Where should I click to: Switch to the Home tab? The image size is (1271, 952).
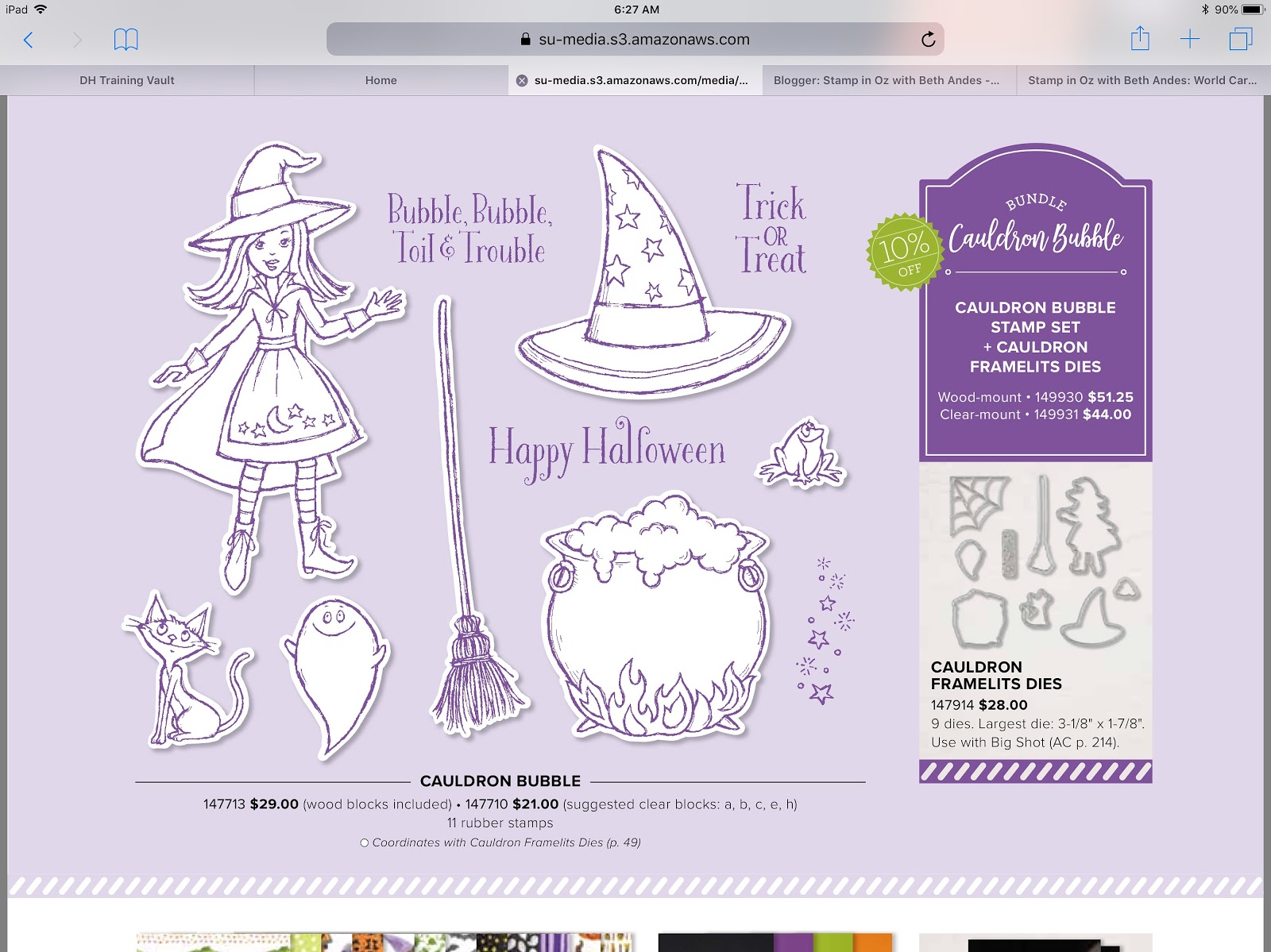[381, 80]
